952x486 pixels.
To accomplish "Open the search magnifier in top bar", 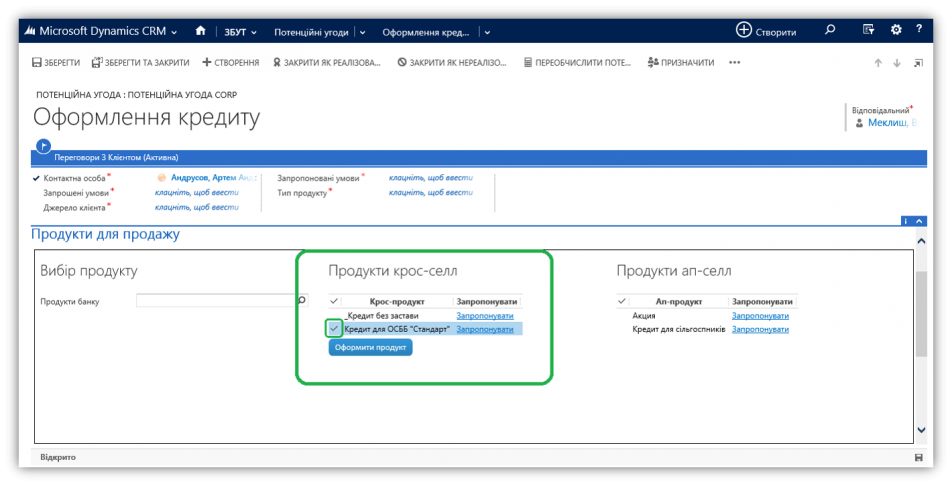I will coord(830,30).
